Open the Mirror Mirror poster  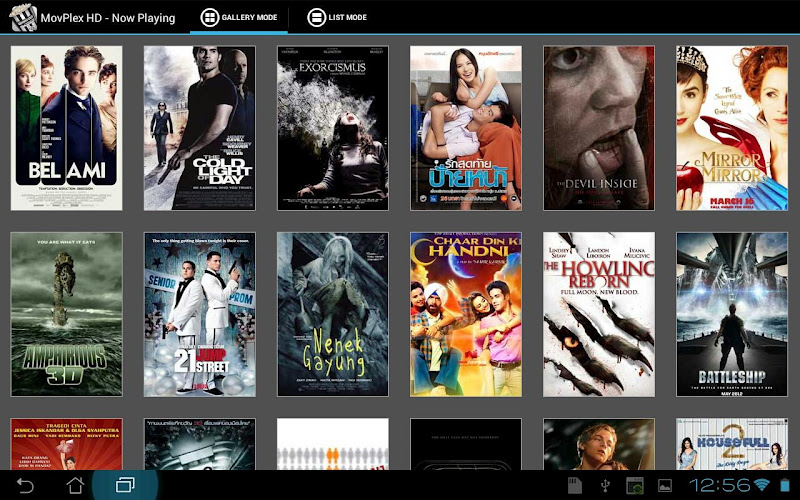(x=732, y=128)
